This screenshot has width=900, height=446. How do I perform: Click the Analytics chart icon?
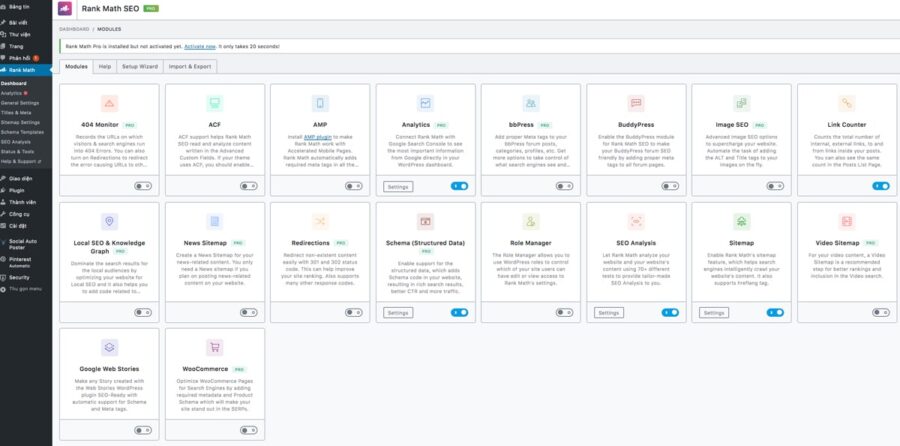[425, 103]
